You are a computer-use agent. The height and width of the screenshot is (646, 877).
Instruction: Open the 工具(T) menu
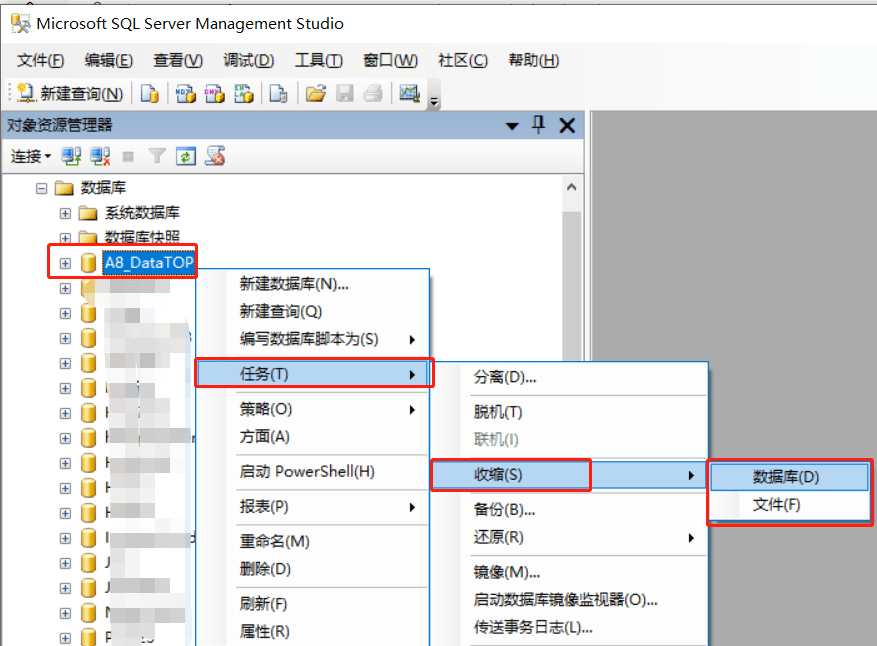click(318, 60)
